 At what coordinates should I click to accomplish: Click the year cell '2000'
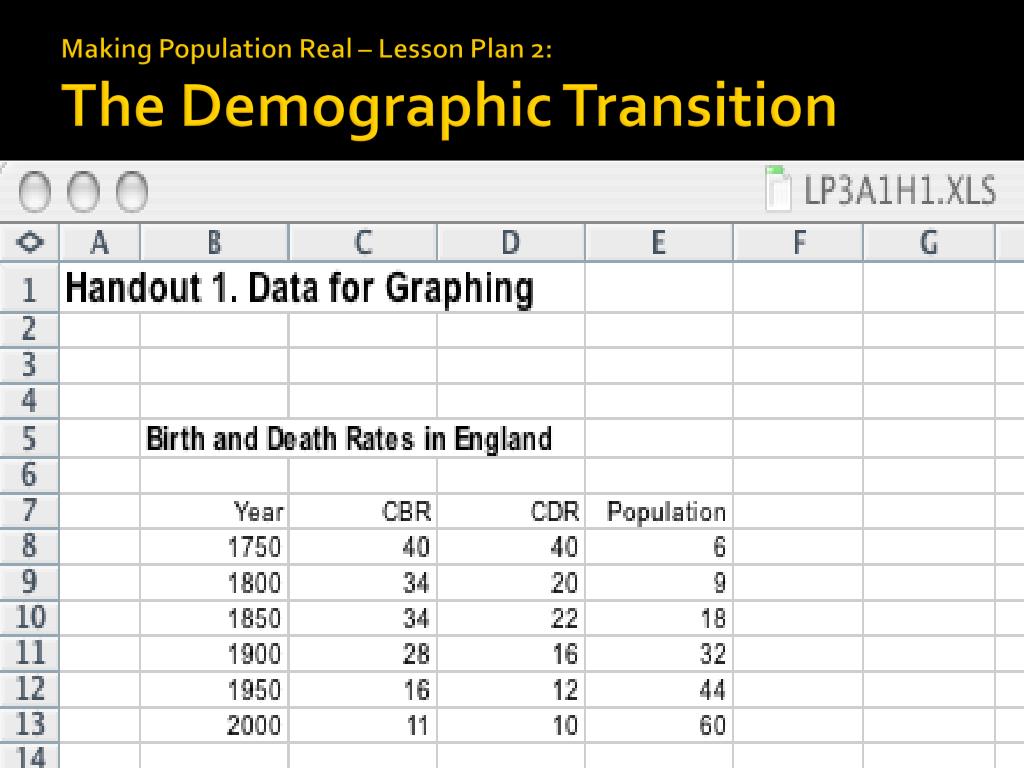coord(214,725)
